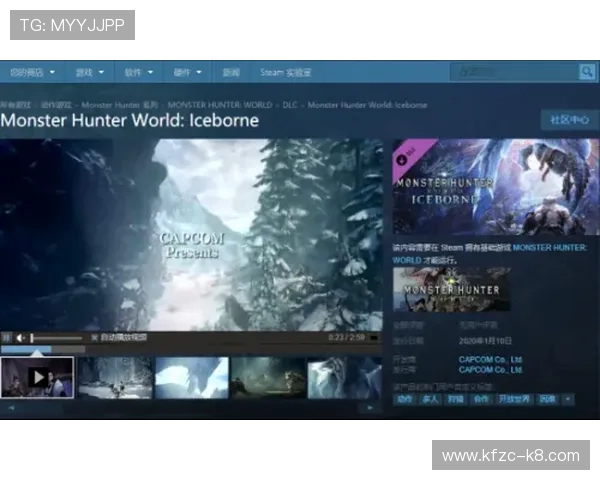
Task: Open the 硬件 dropdown menu
Action: point(187,72)
